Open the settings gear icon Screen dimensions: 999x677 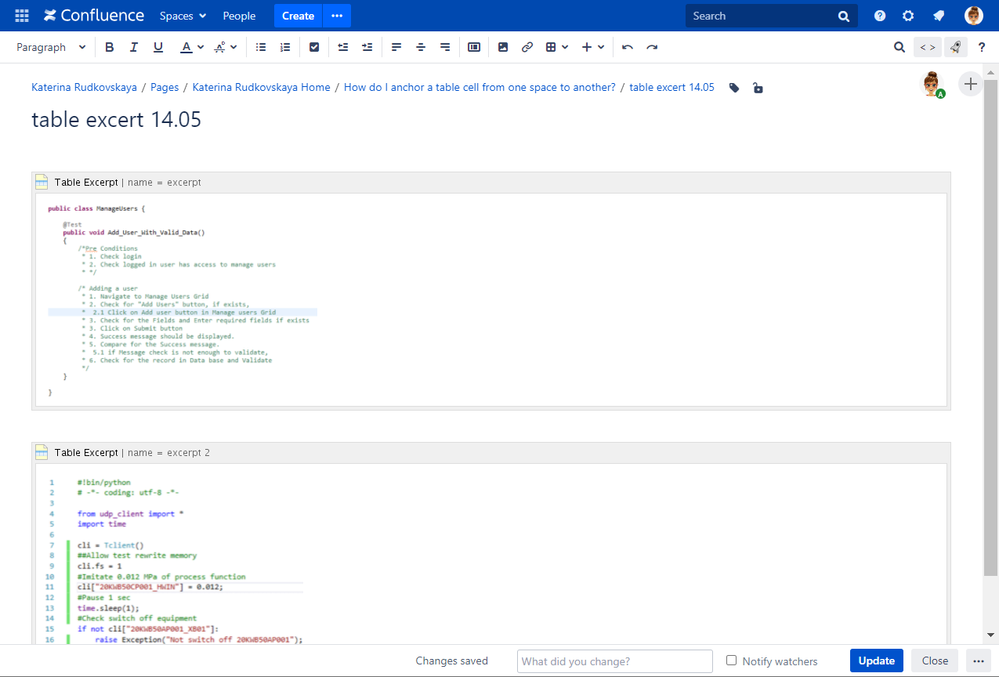(x=908, y=16)
